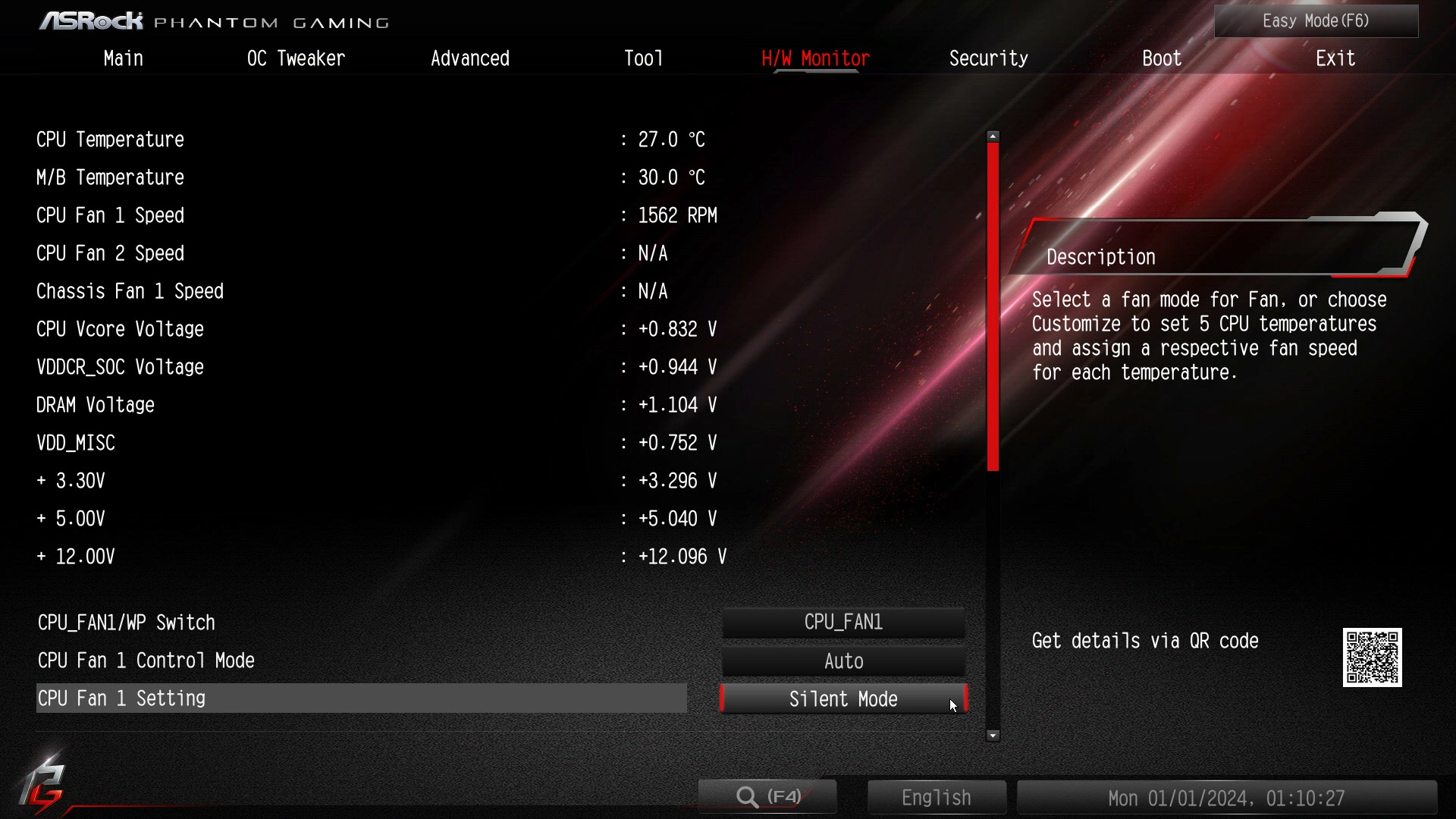Viewport: 1456px width, 819px height.
Task: Select Easy Mode via F6 button
Action: point(1316,21)
